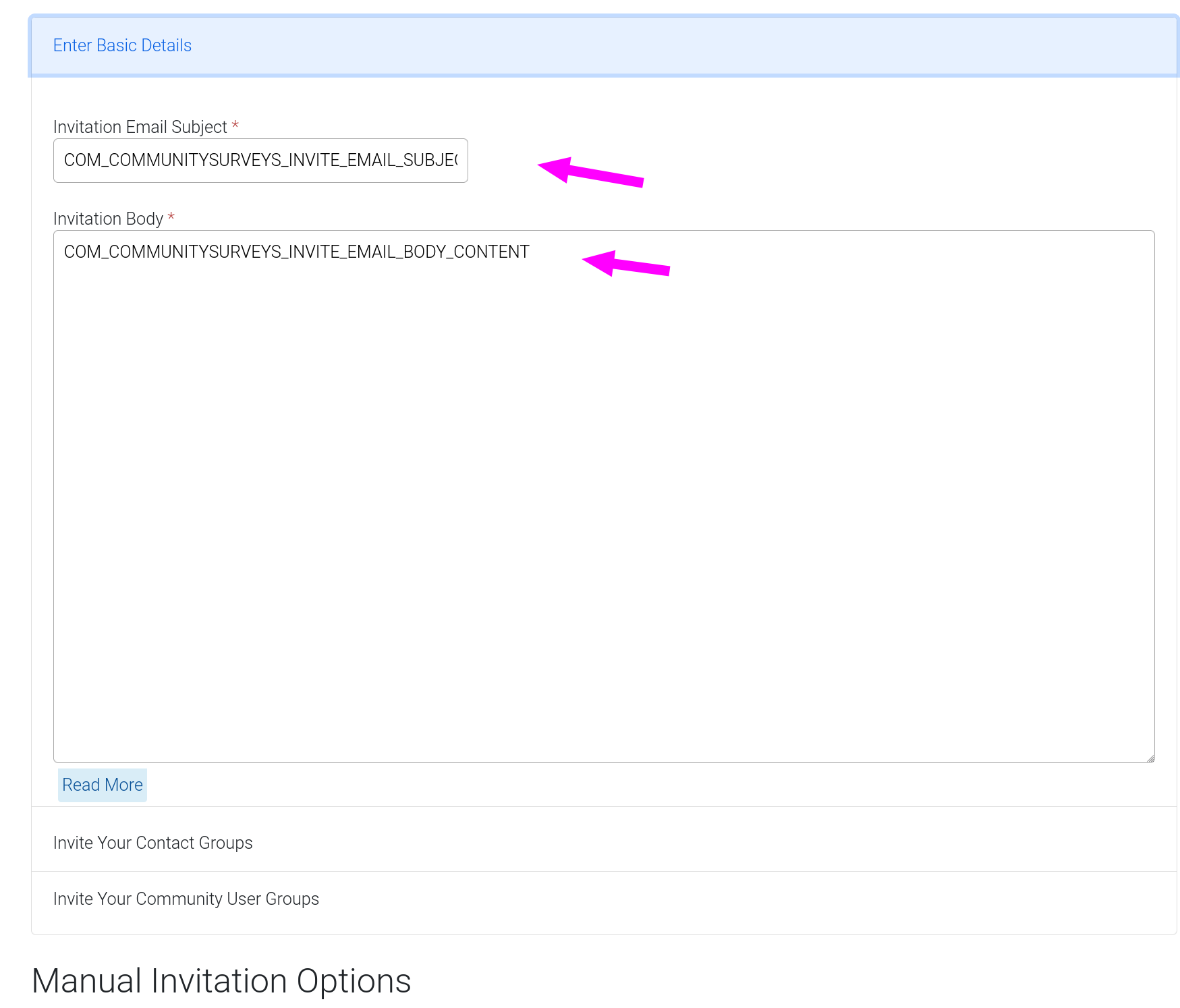Click the Read More button

tap(103, 785)
